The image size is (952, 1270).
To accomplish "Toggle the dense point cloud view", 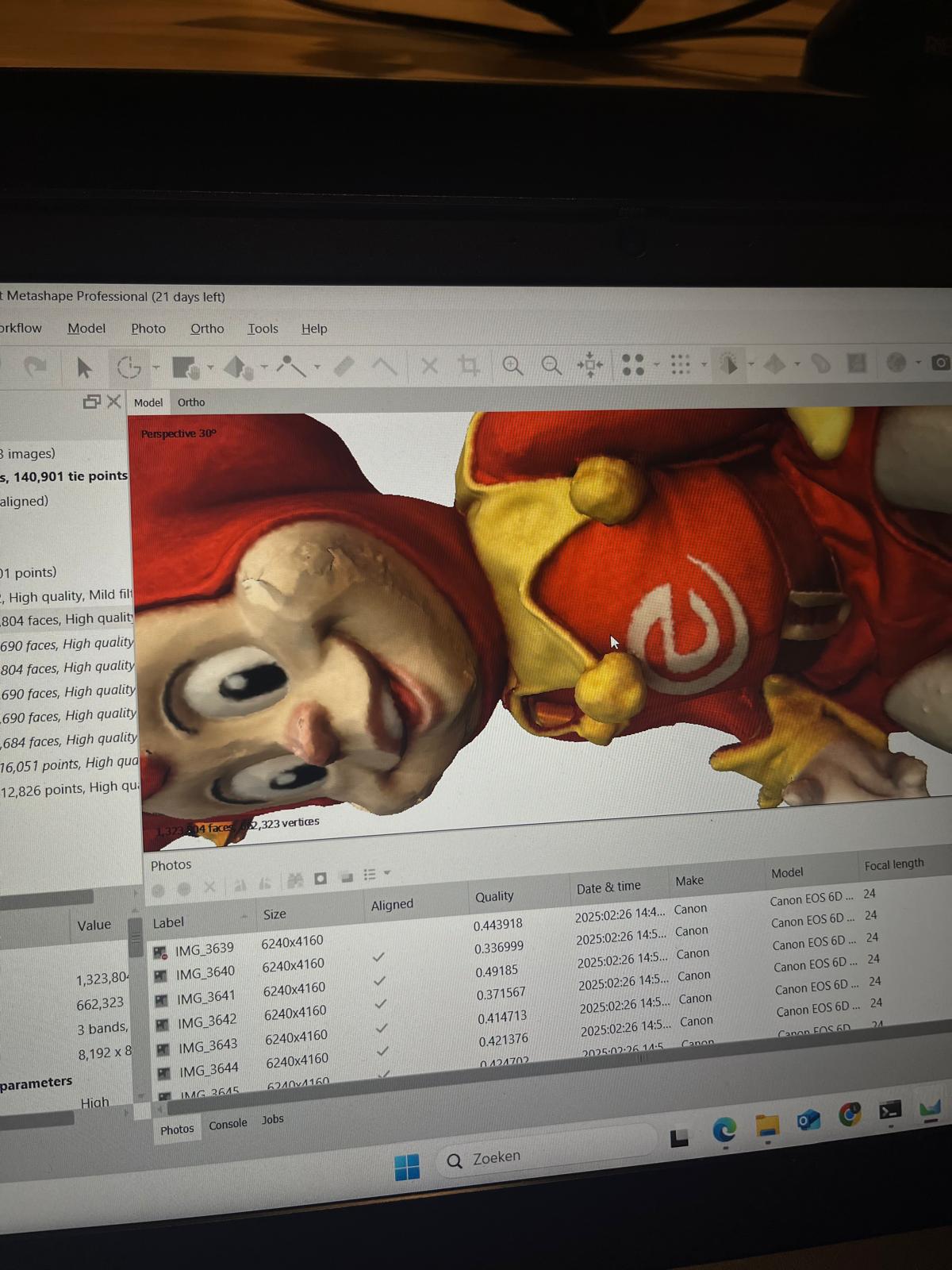I will (x=681, y=364).
